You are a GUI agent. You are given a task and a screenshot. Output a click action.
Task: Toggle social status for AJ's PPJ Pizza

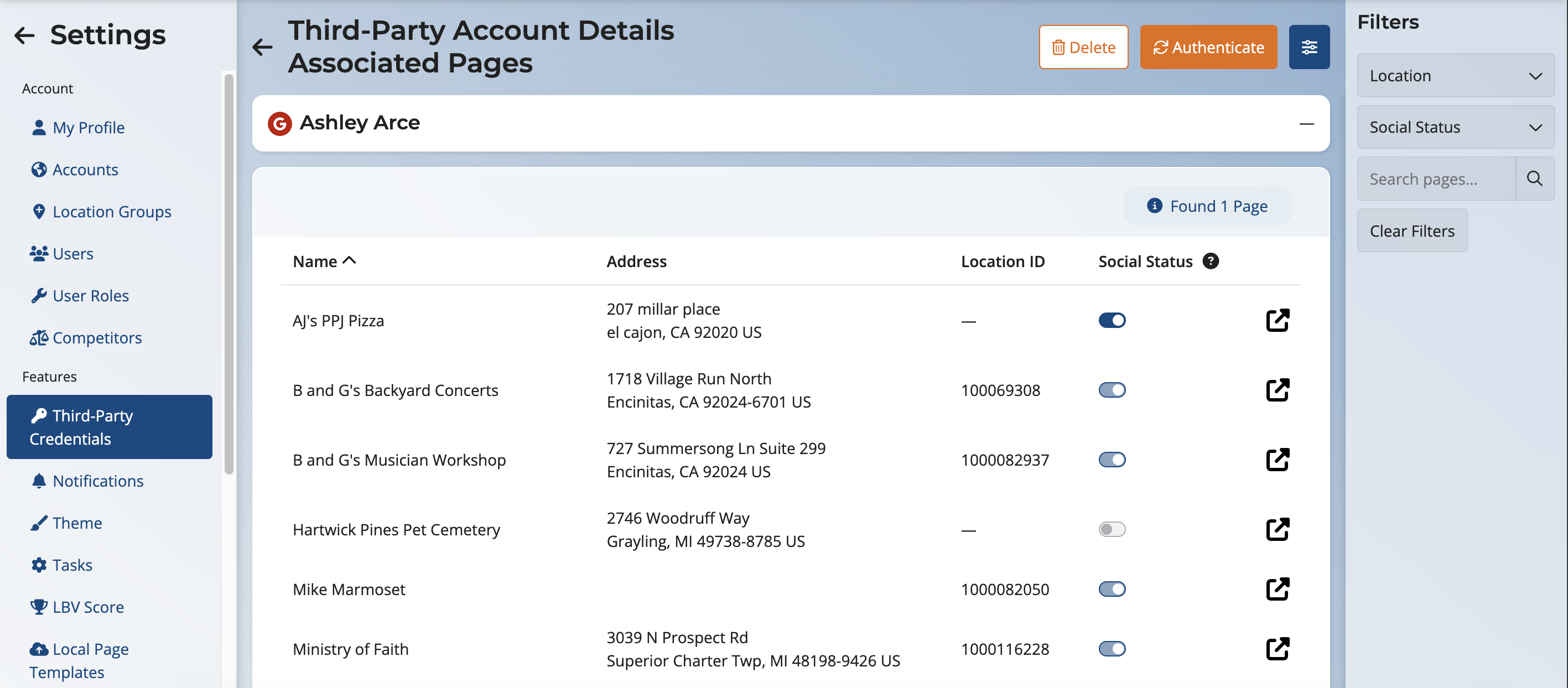tap(1112, 321)
